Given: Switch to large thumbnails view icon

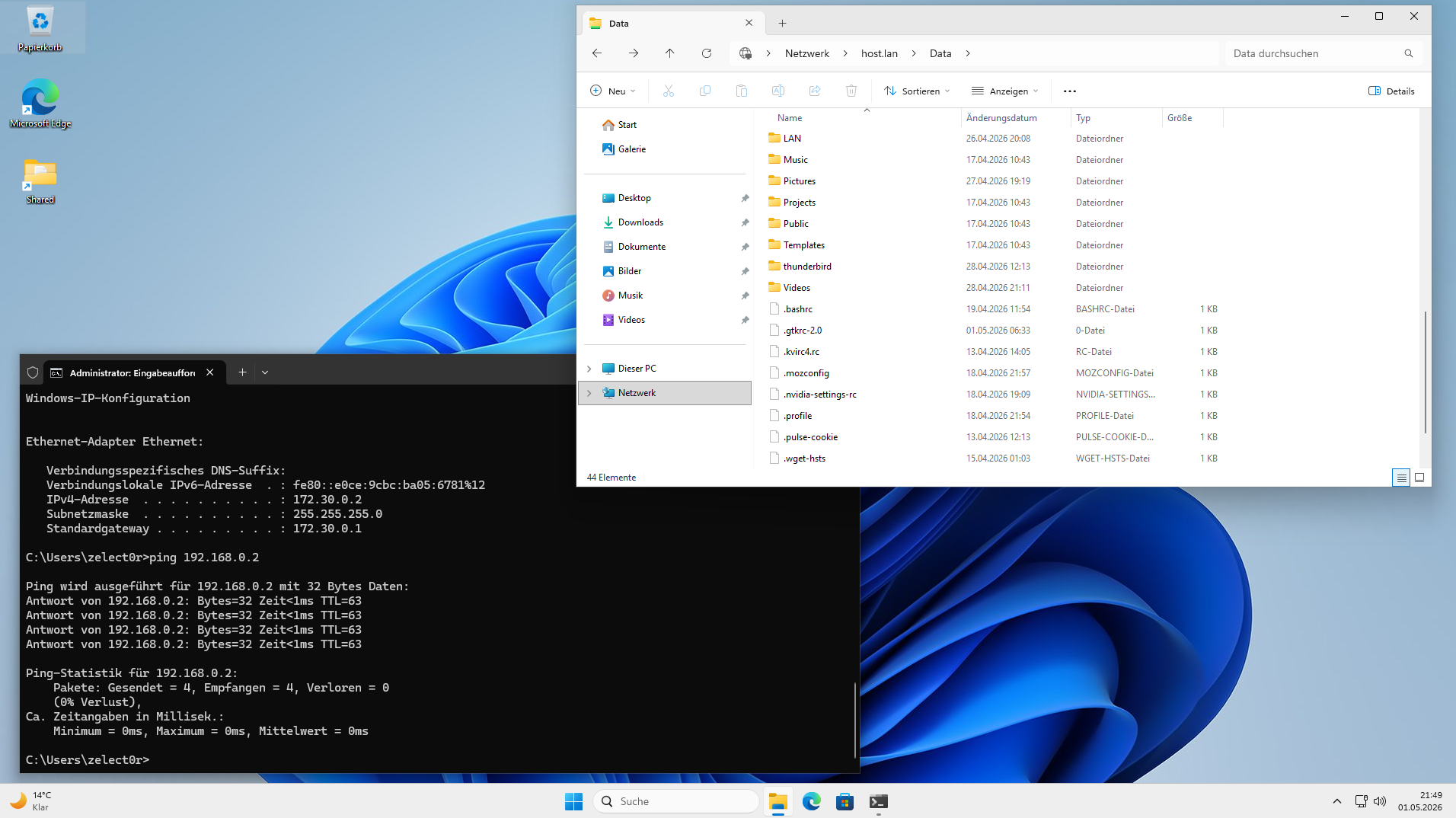Looking at the screenshot, I should pyautogui.click(x=1419, y=478).
